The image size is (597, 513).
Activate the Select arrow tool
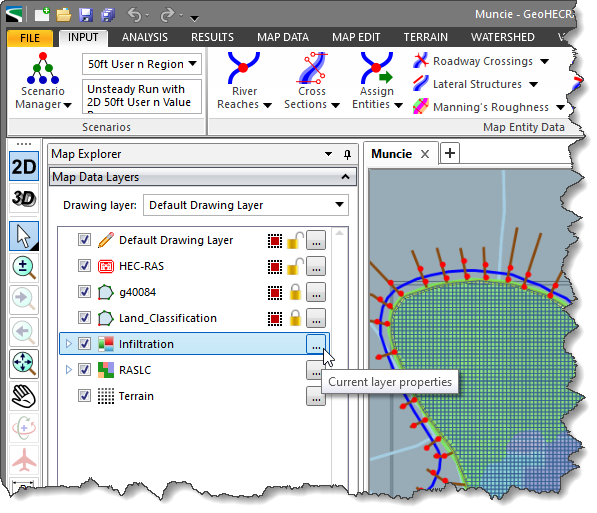(x=24, y=236)
